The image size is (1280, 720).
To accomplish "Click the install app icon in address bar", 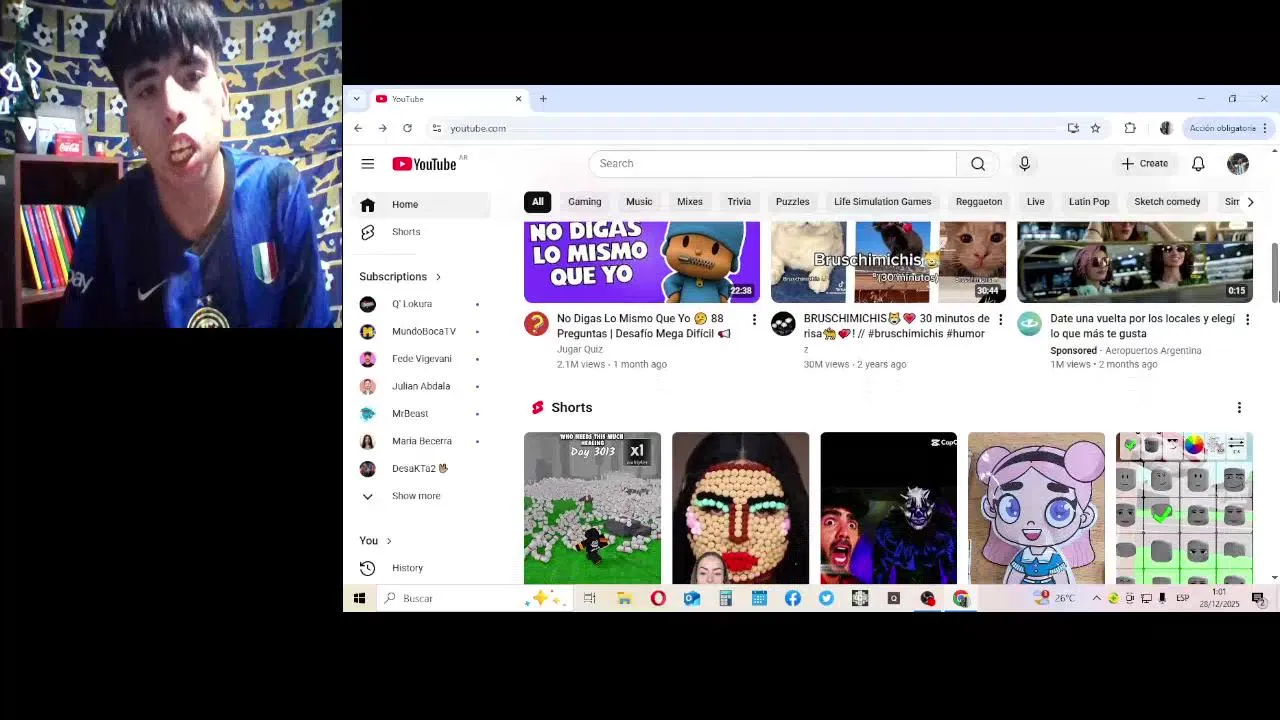I will (1073, 128).
